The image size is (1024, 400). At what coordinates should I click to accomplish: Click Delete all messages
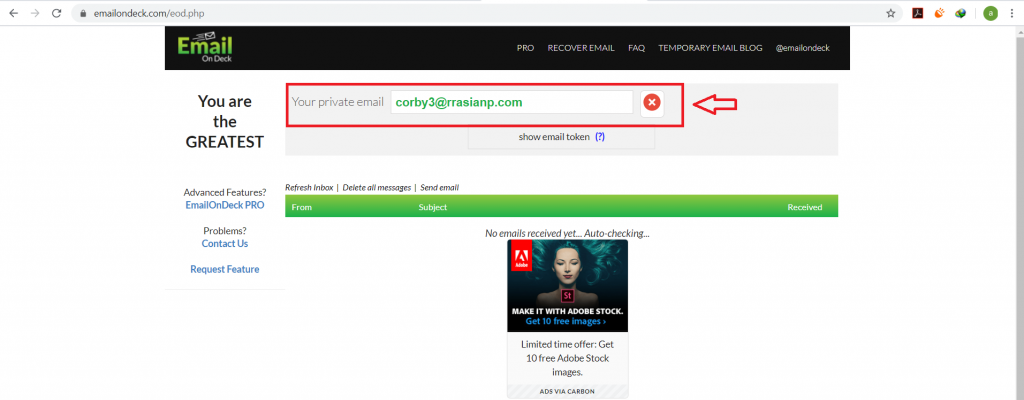(377, 188)
